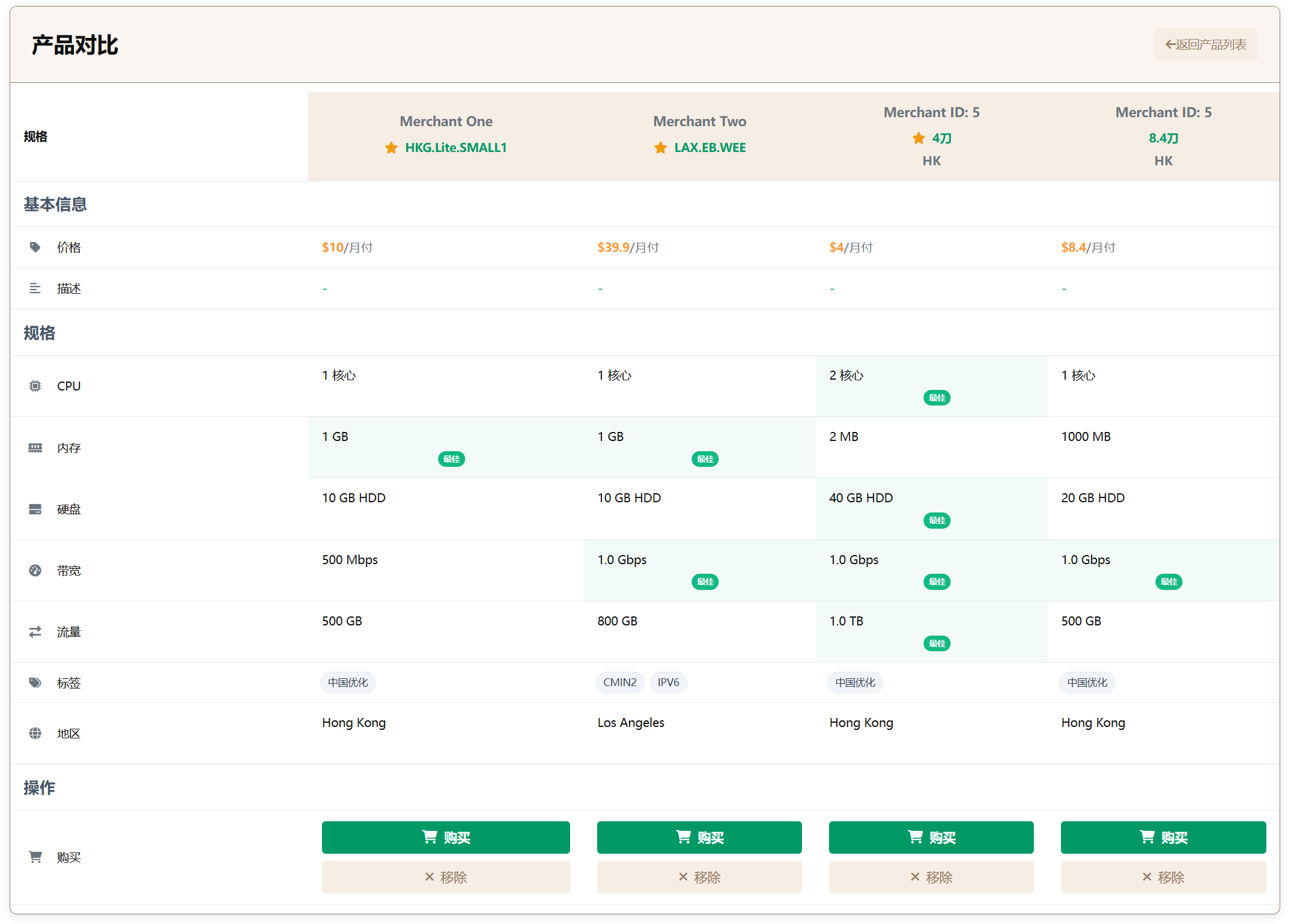Click the 最佳 badge in Merchant One memory cell

[451, 459]
